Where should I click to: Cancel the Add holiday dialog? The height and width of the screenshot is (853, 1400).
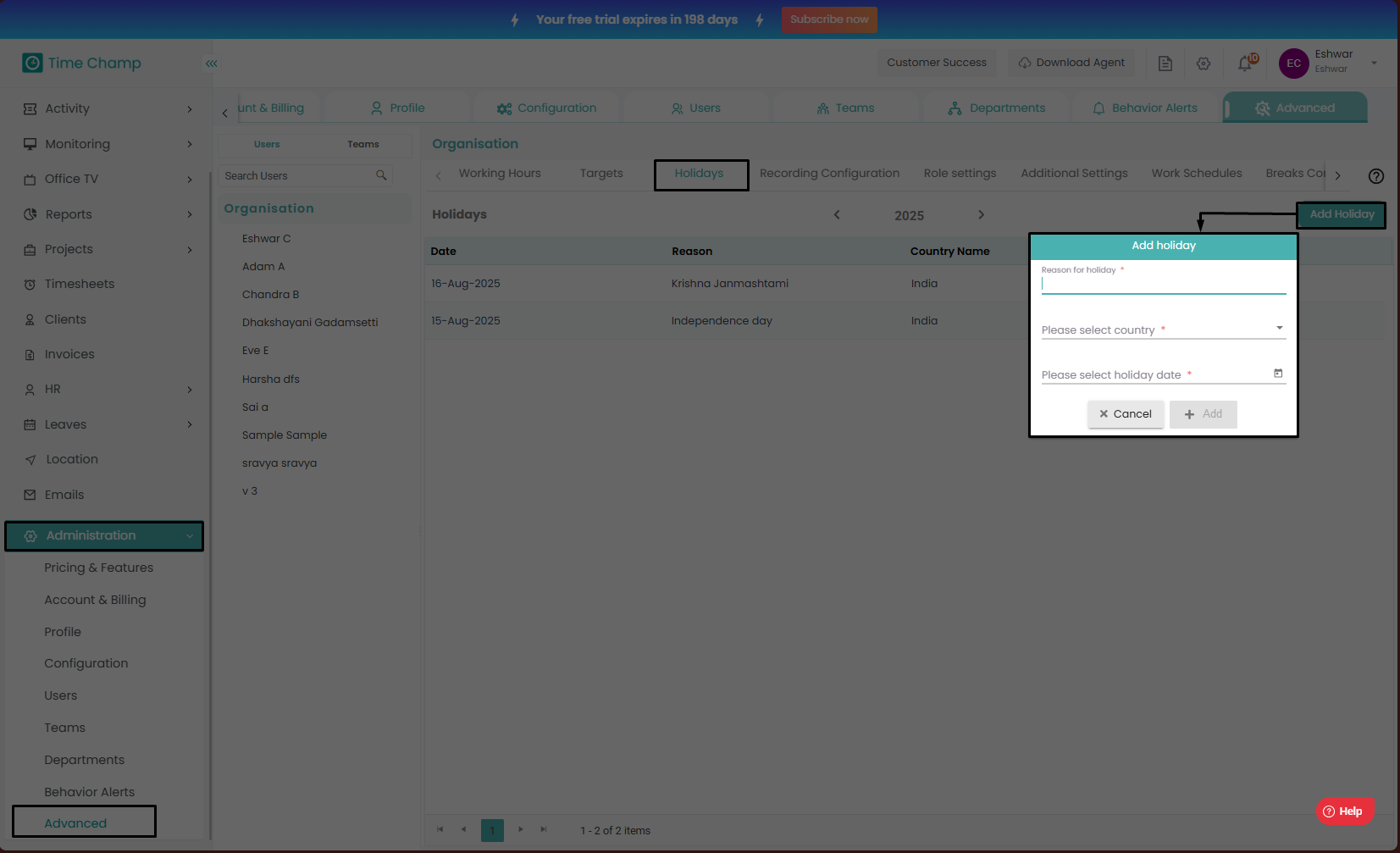click(x=1126, y=414)
